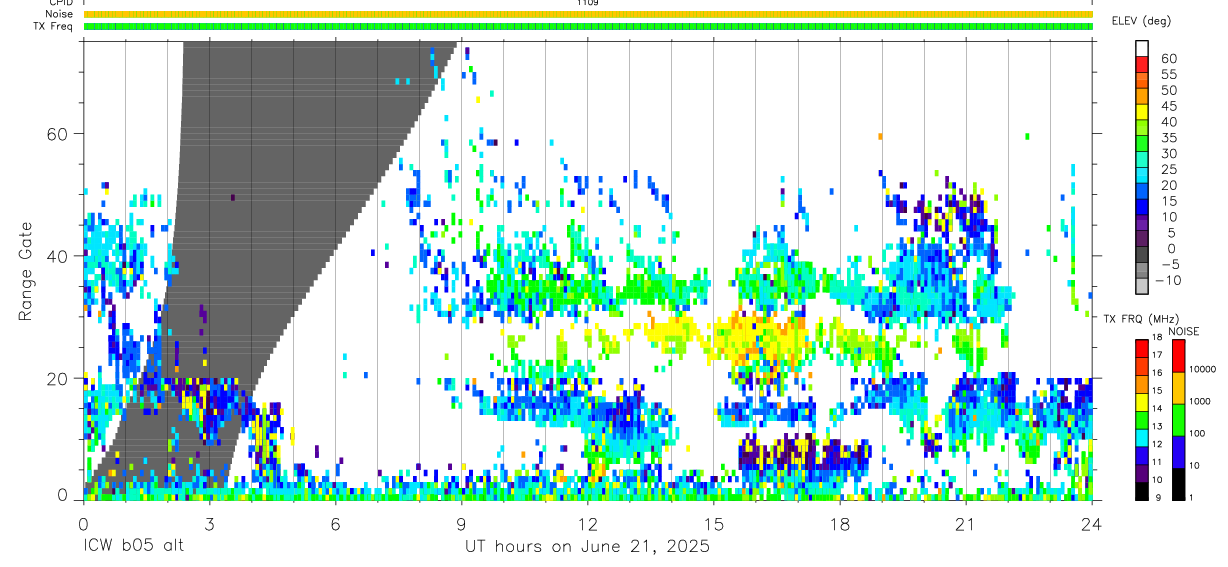Pick the white top swatch of the ELEV color bar
This screenshot has height=567, width=1228.
pyautogui.click(x=1142, y=48)
